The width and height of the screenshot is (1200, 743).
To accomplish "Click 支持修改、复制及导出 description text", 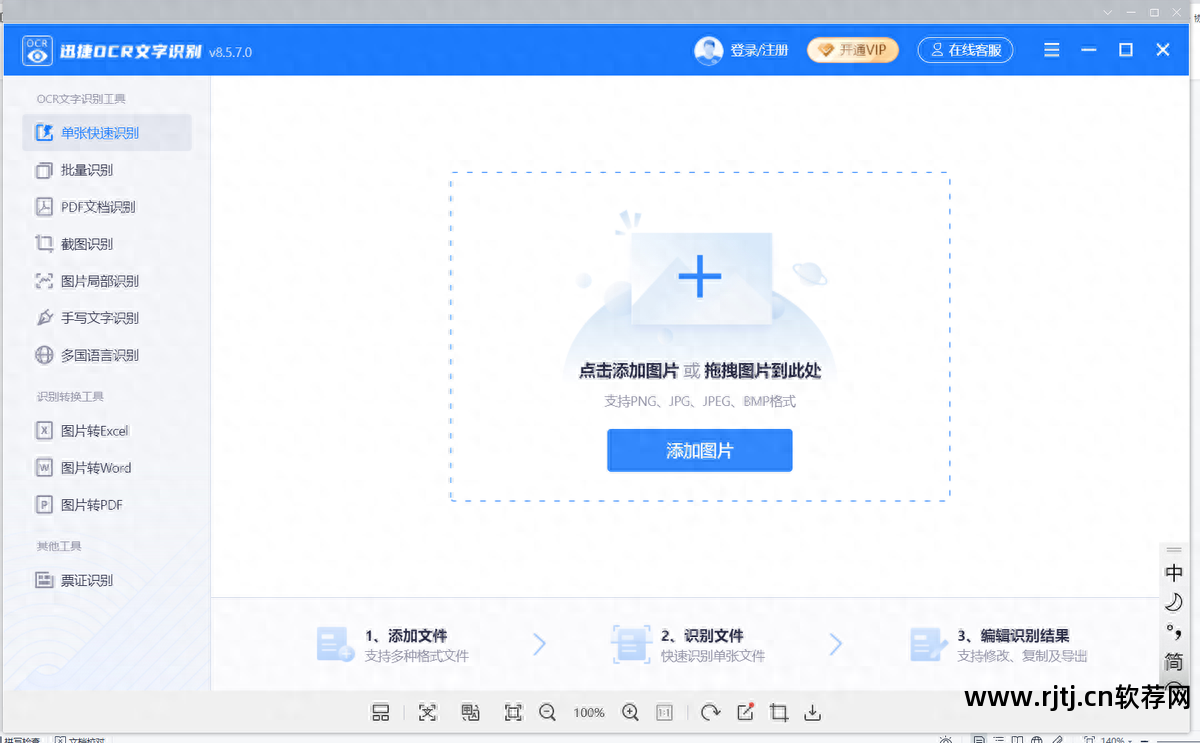I will click(1022, 656).
